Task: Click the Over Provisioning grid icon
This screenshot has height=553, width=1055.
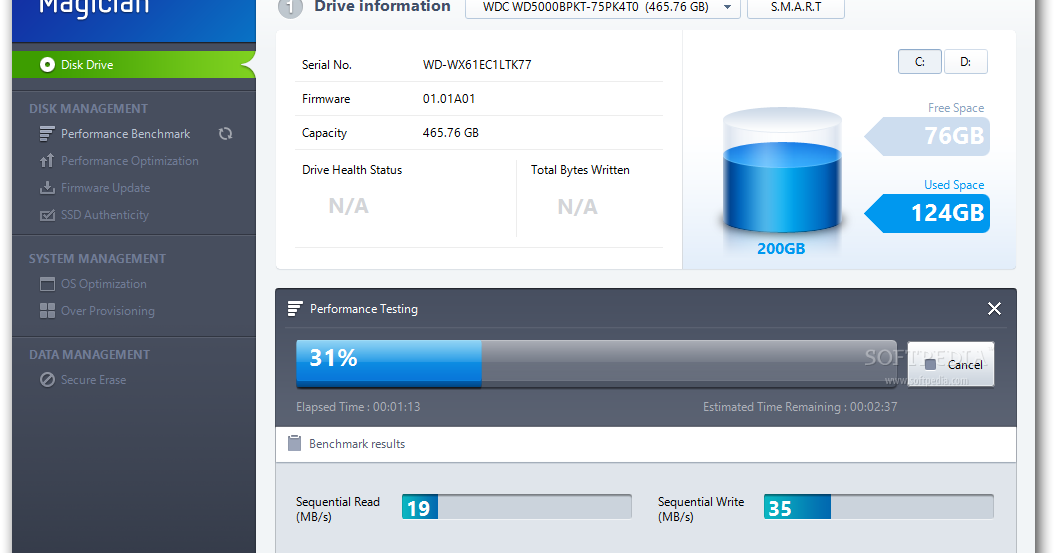Action: tap(47, 311)
